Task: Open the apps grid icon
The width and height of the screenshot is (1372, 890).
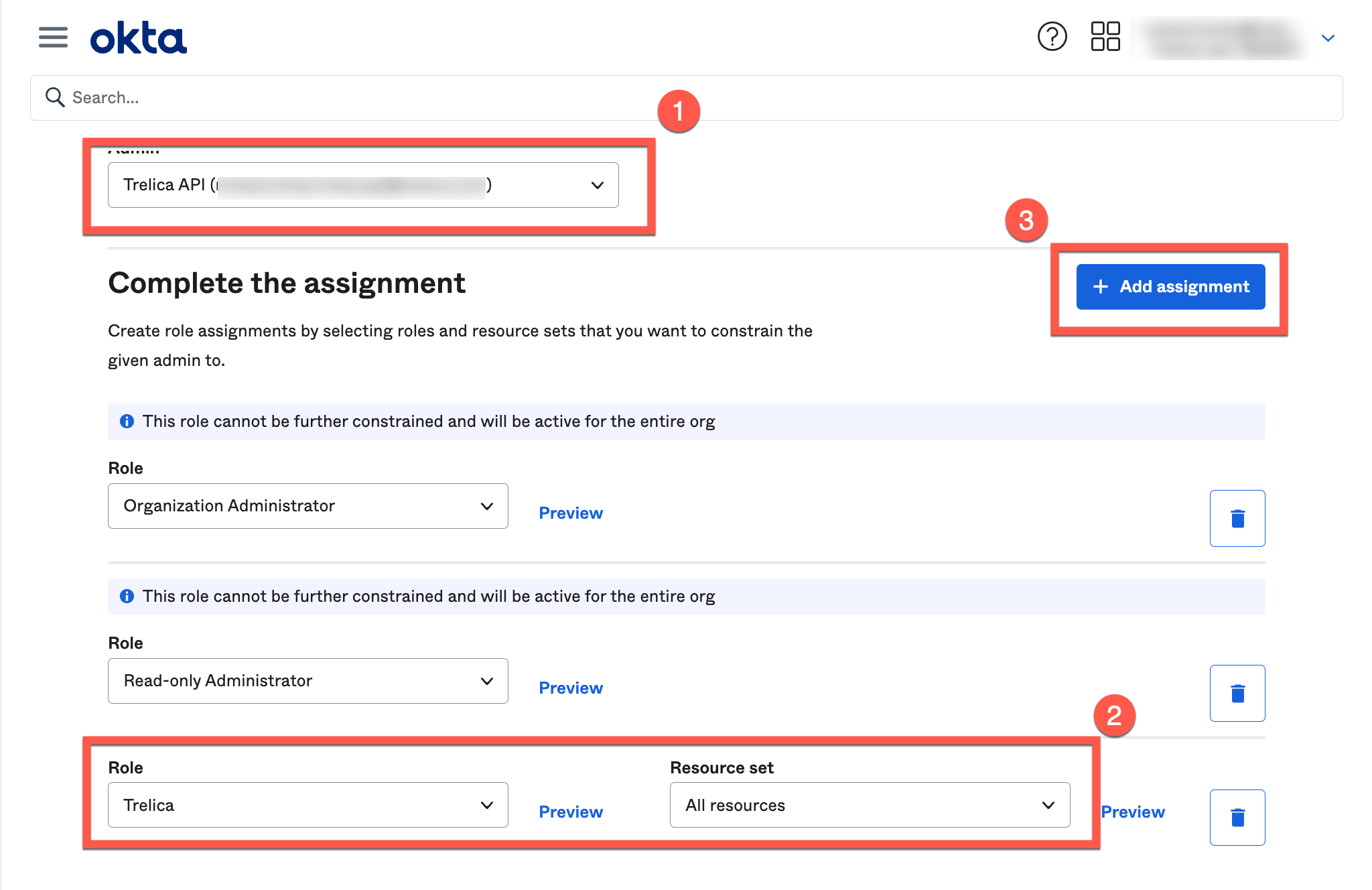Action: tap(1105, 37)
